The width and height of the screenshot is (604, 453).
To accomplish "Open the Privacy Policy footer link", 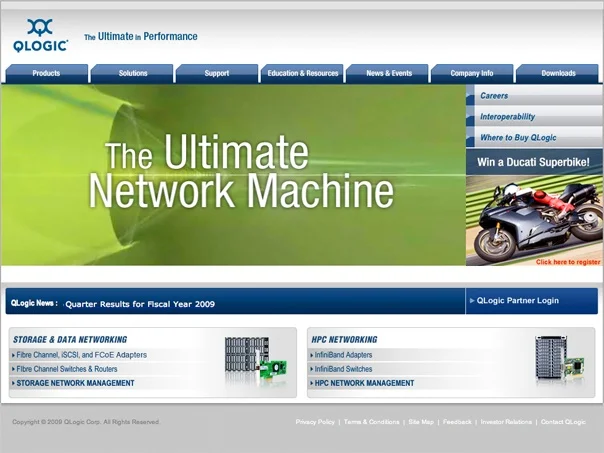I will click(315, 422).
